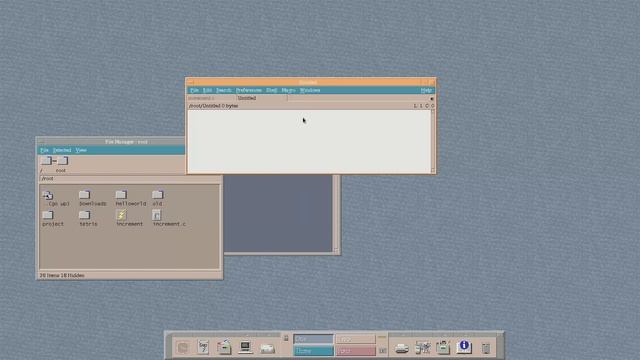Image resolution: width=640 pixels, height=360 pixels.
Task: Click the root "/" folder icon in path bar
Action: tap(46, 161)
